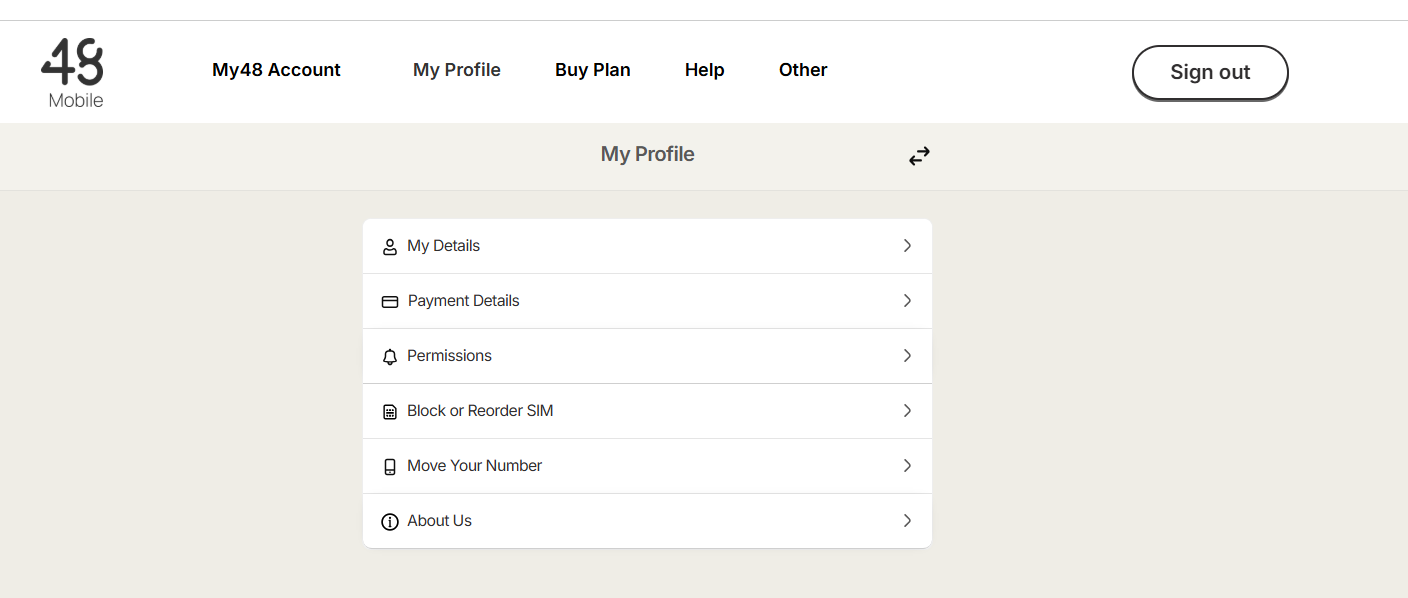The height and width of the screenshot is (598, 1408).
Task: Click the bell icon beside Permissions
Action: (390, 357)
